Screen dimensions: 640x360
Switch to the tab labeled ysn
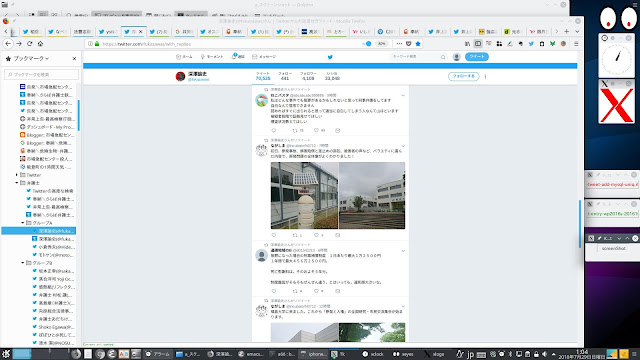(108, 31)
